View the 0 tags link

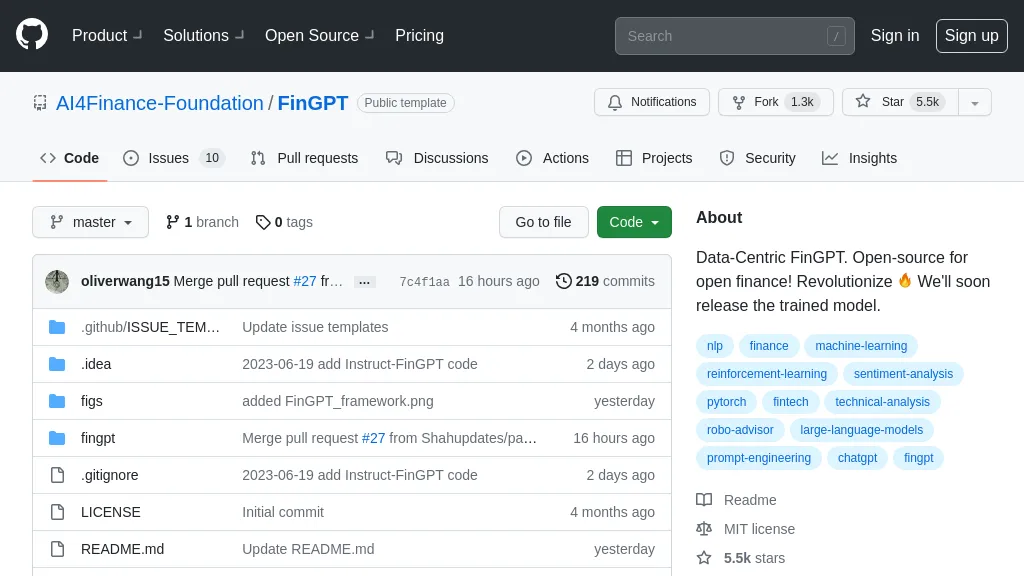coord(284,222)
